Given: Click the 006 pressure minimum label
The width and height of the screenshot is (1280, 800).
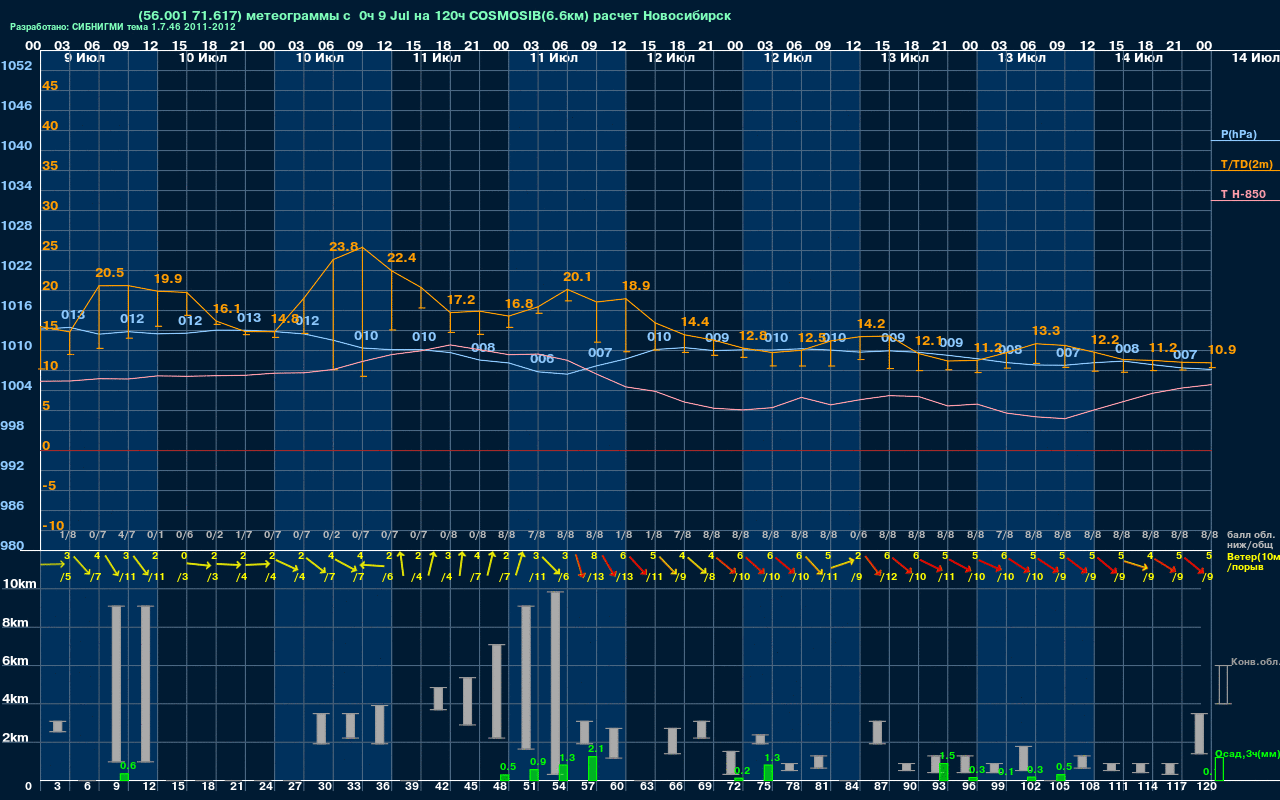Looking at the screenshot, I should (541, 358).
